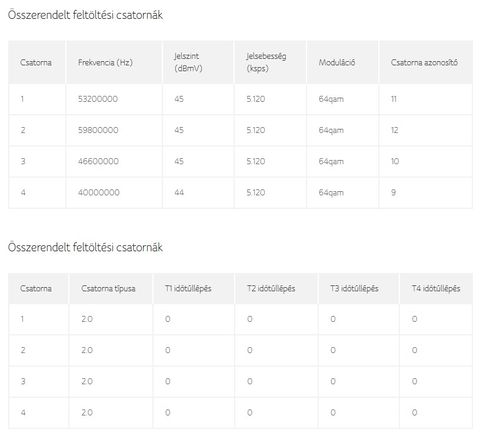Click the T2 időtúllépés header
Screen dimensions: 480x446
click(x=271, y=288)
